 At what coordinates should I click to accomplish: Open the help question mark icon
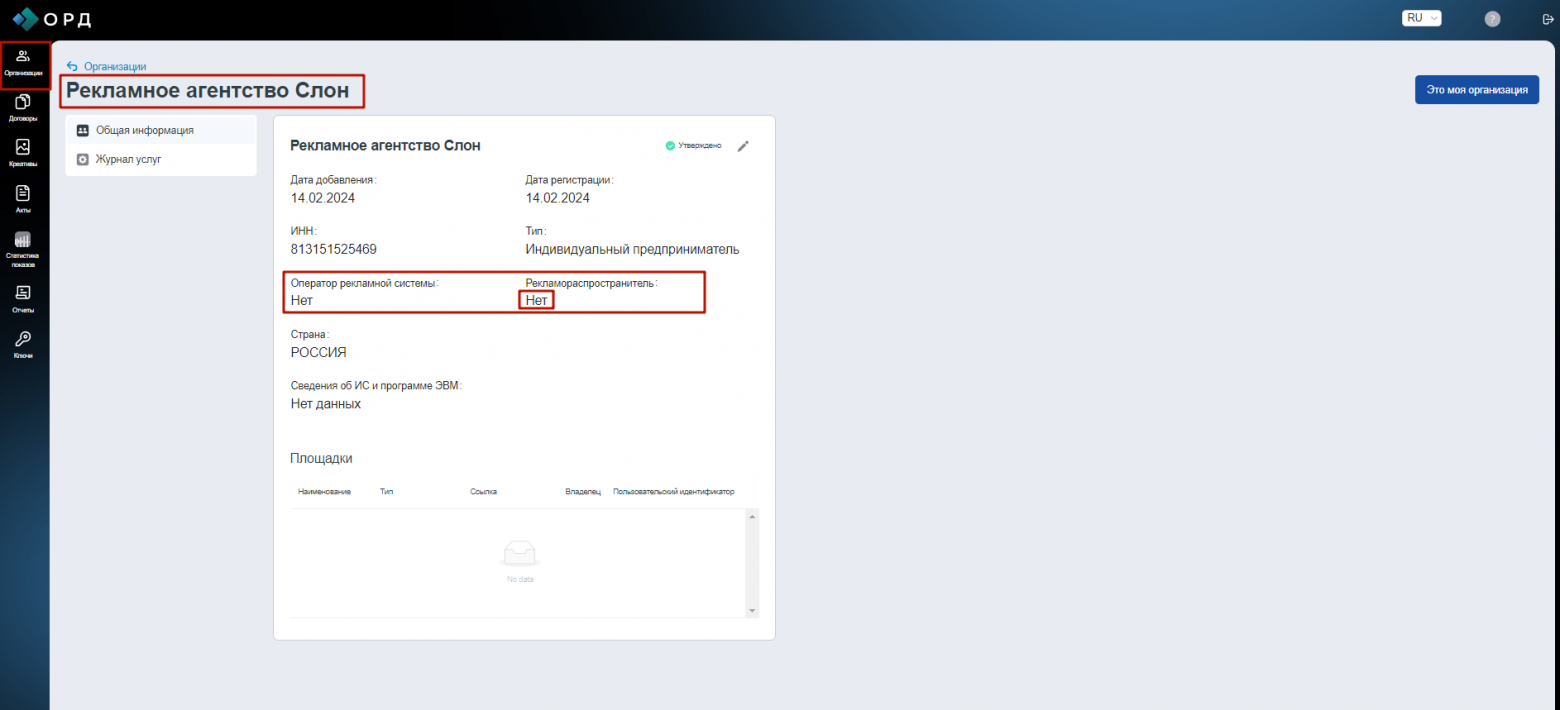[x=1493, y=19]
